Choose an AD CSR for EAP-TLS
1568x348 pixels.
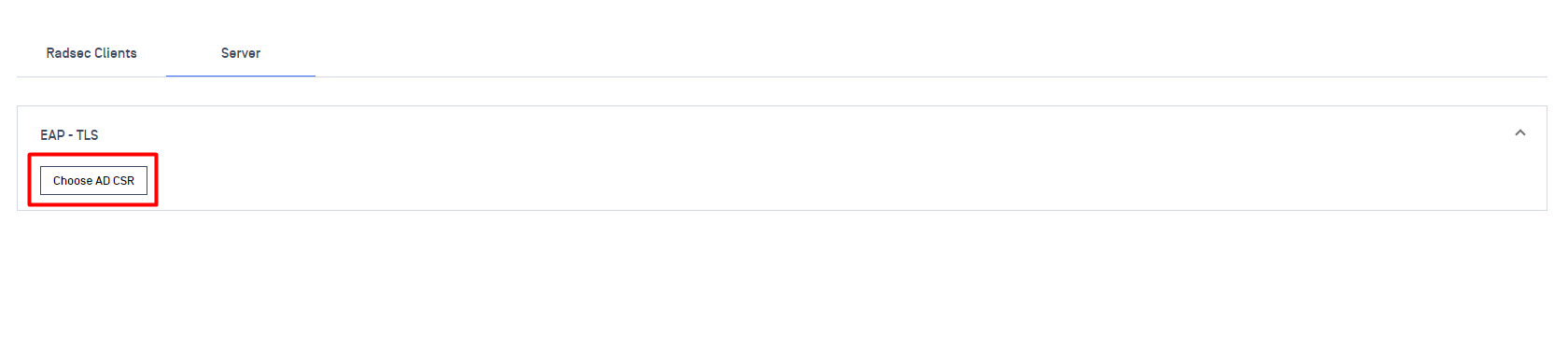point(93,180)
